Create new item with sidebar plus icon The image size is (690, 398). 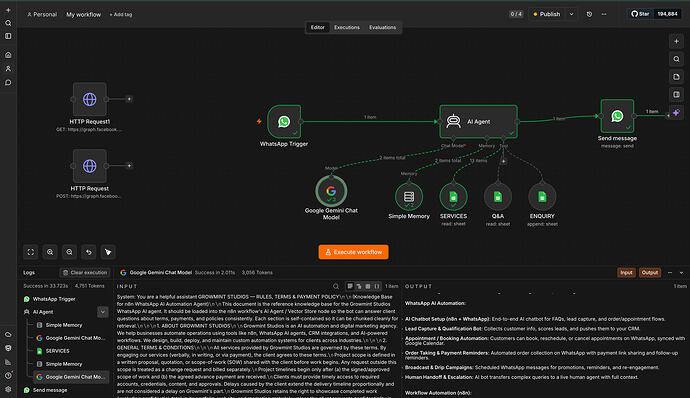click(8, 10)
